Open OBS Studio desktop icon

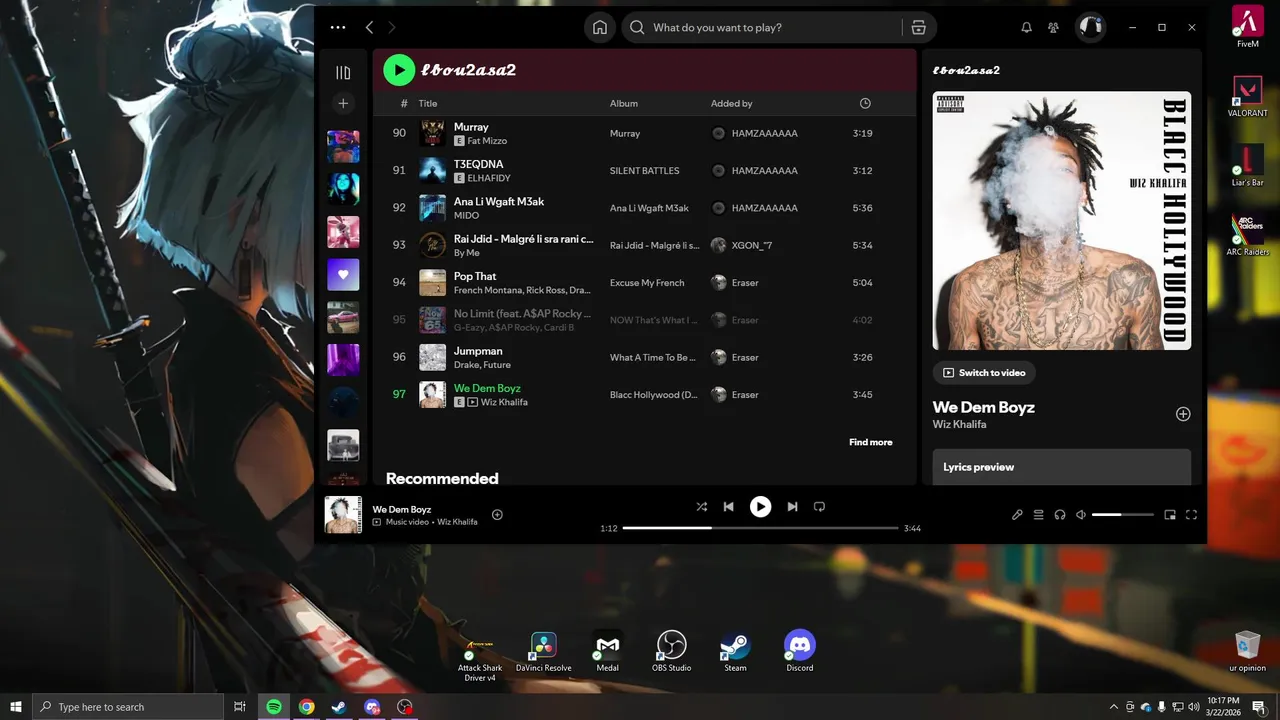pos(672,652)
